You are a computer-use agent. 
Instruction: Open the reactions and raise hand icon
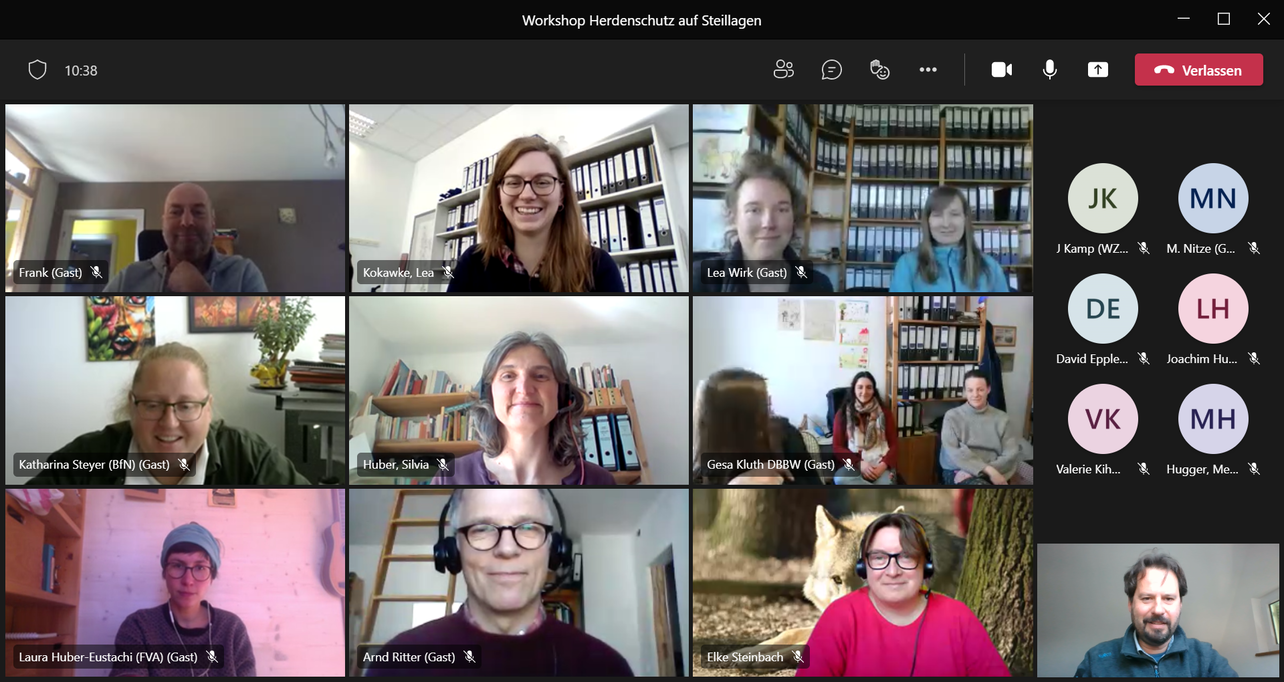(x=880, y=70)
